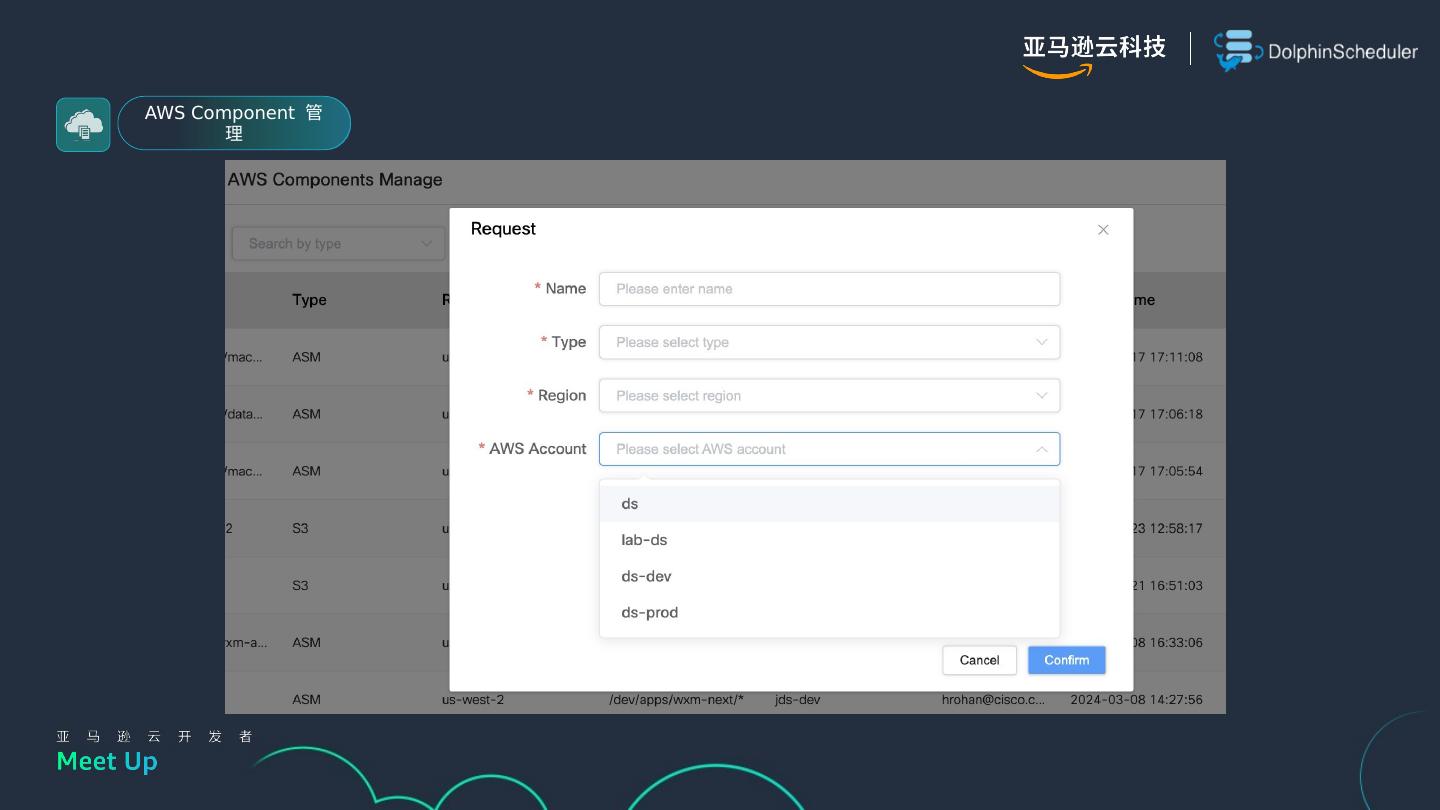Select the us-west-2 region cell
Image resolution: width=1440 pixels, height=810 pixels.
pyautogui.click(x=473, y=700)
